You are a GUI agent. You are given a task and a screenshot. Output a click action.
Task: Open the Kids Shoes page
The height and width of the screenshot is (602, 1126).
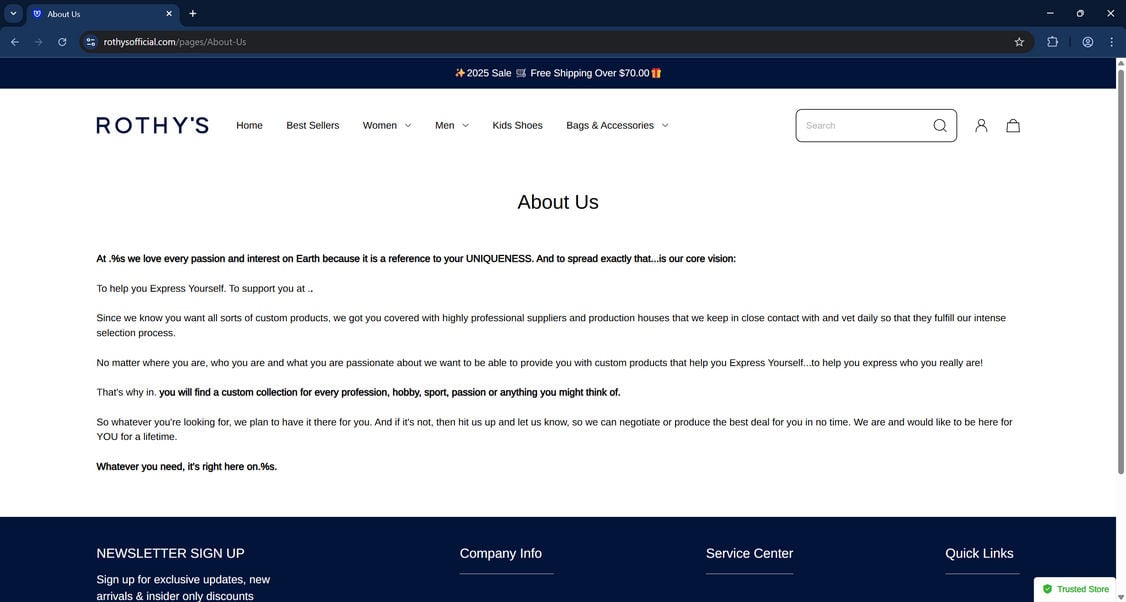tap(517, 124)
